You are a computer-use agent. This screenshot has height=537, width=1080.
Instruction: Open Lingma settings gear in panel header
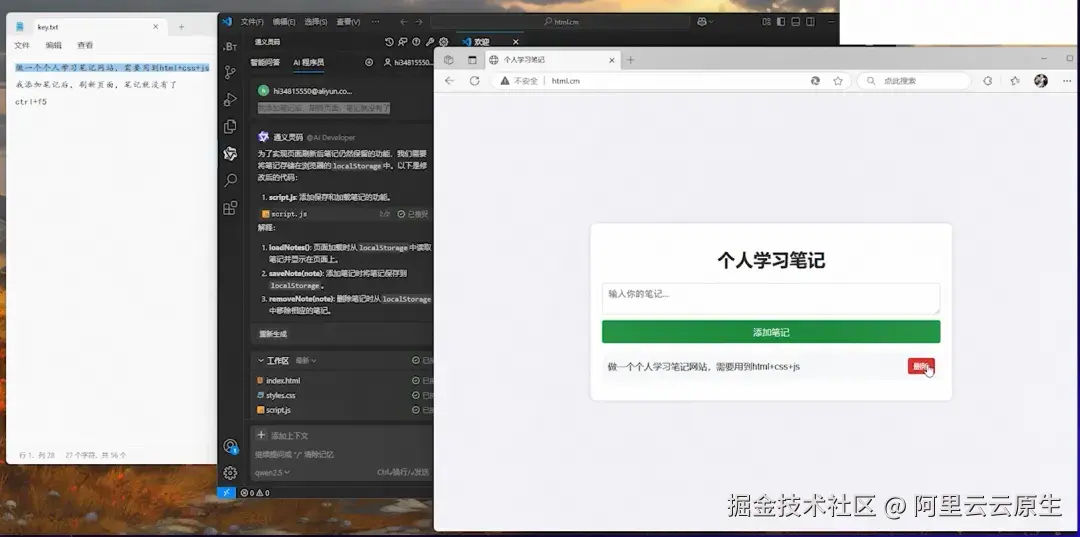(444, 42)
